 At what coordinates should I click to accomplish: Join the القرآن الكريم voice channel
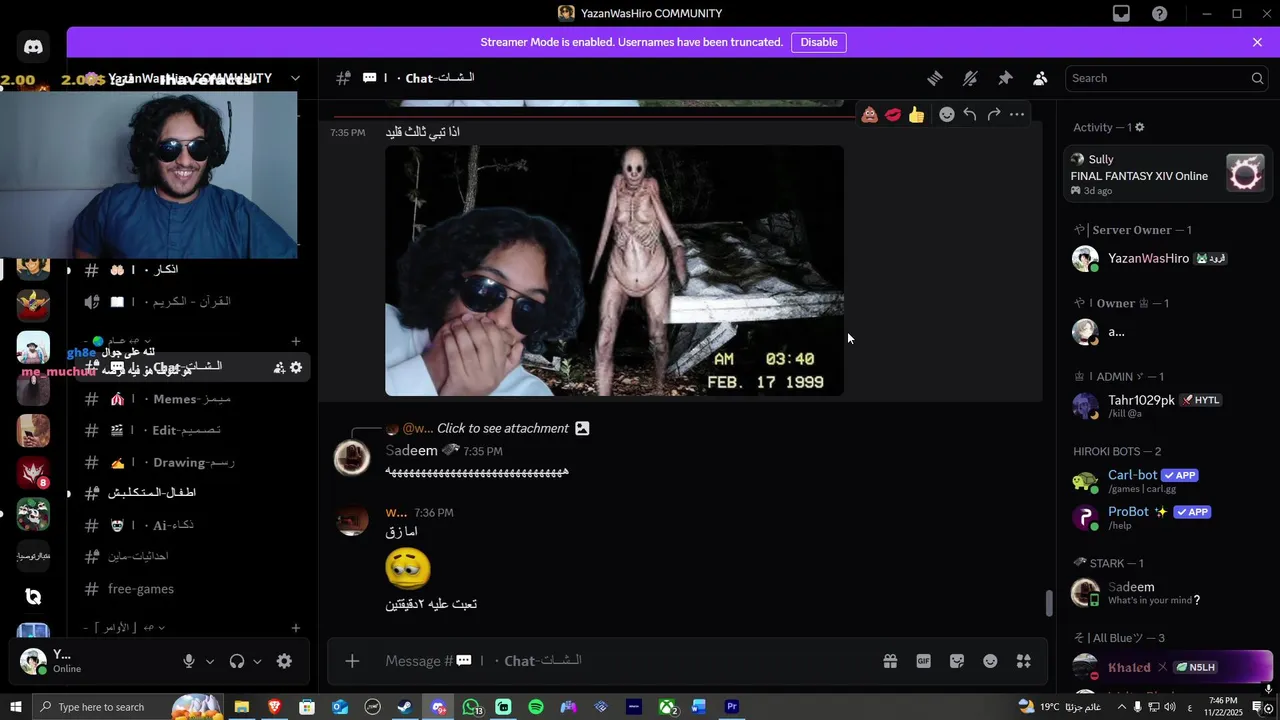click(x=190, y=301)
